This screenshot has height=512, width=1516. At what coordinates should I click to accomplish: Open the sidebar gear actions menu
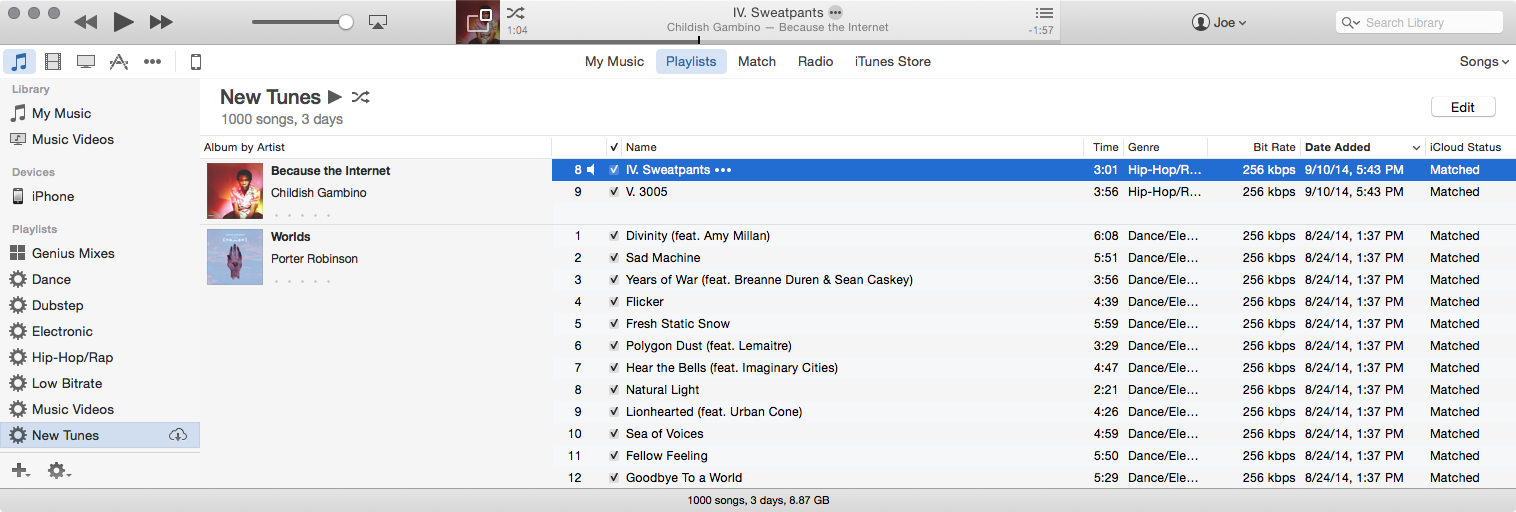click(60, 470)
